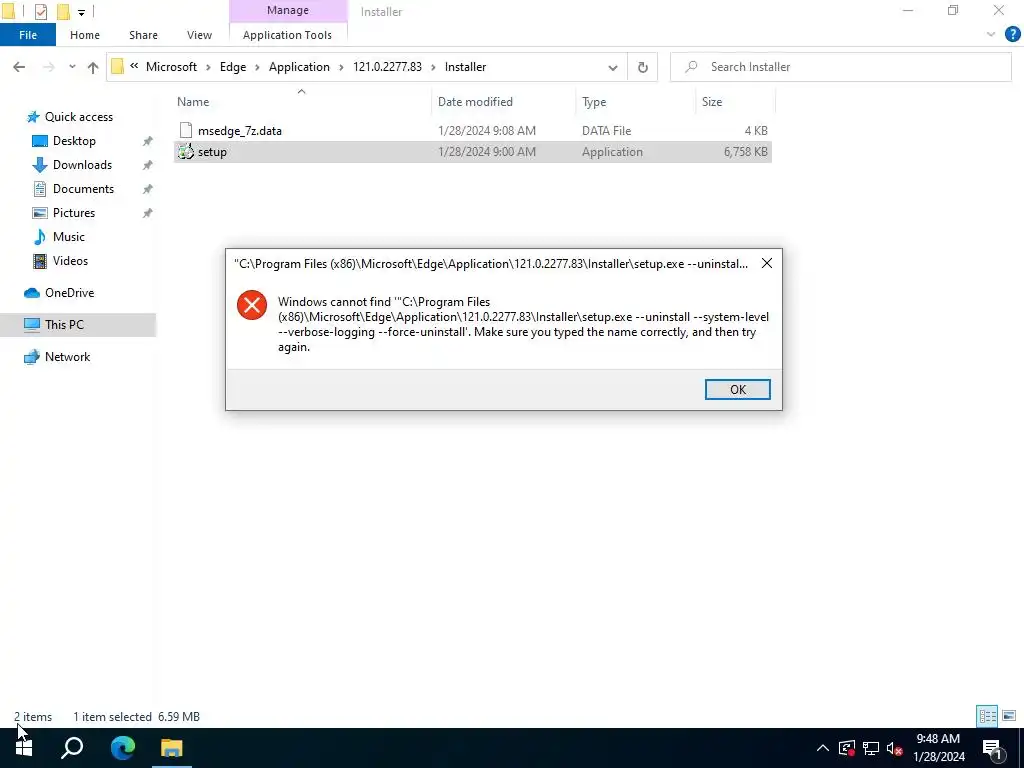This screenshot has width=1024, height=768.
Task: Click File Explorer on the taskbar
Action: 172,748
